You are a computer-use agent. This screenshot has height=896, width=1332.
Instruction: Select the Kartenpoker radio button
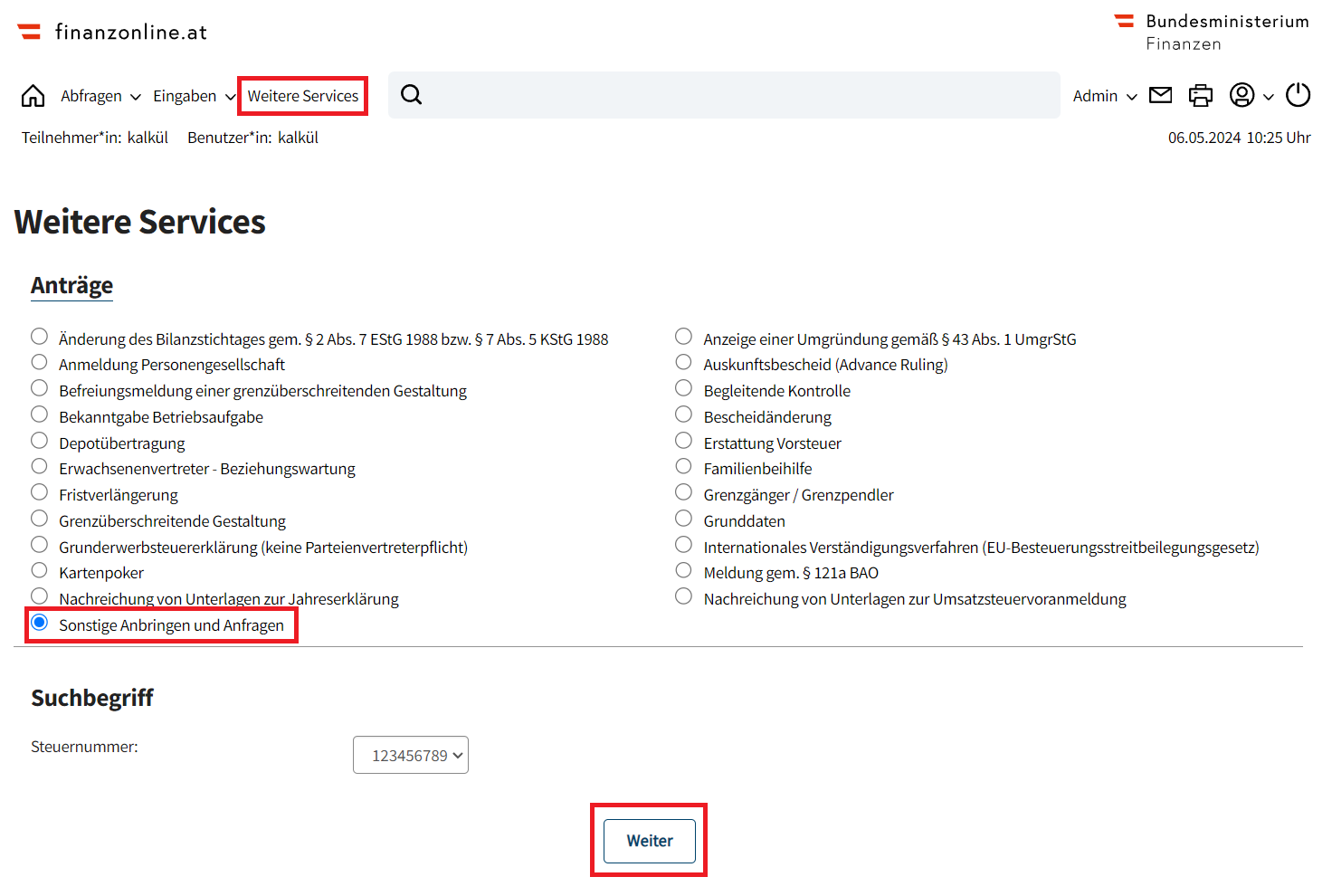[x=39, y=570]
